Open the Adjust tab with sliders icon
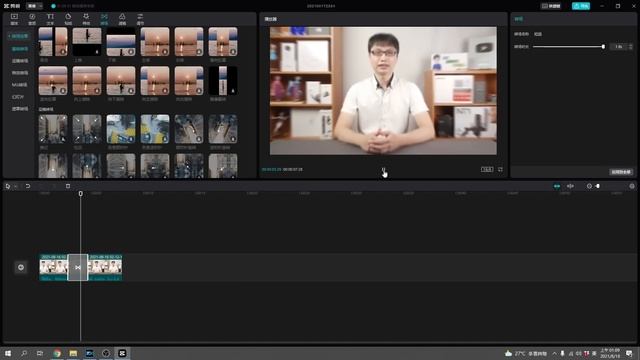This screenshot has width=640, height=360. coord(140,19)
